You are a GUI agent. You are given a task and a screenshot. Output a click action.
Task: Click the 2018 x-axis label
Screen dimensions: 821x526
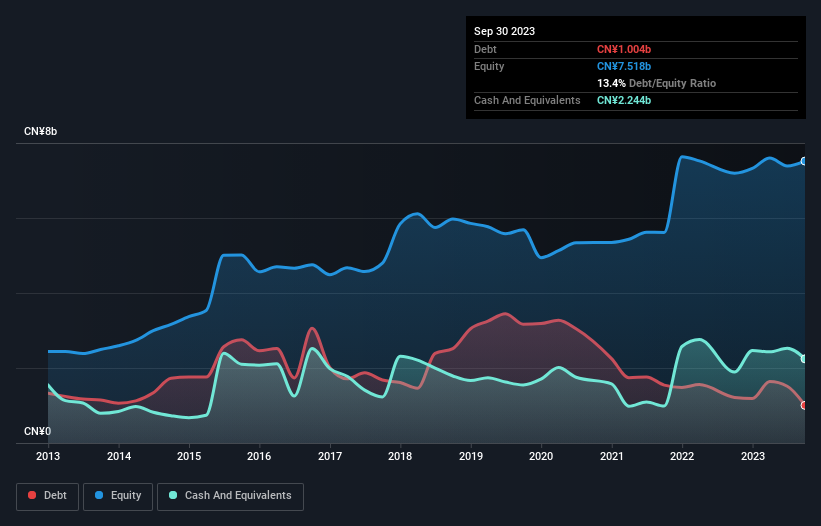[400, 456]
